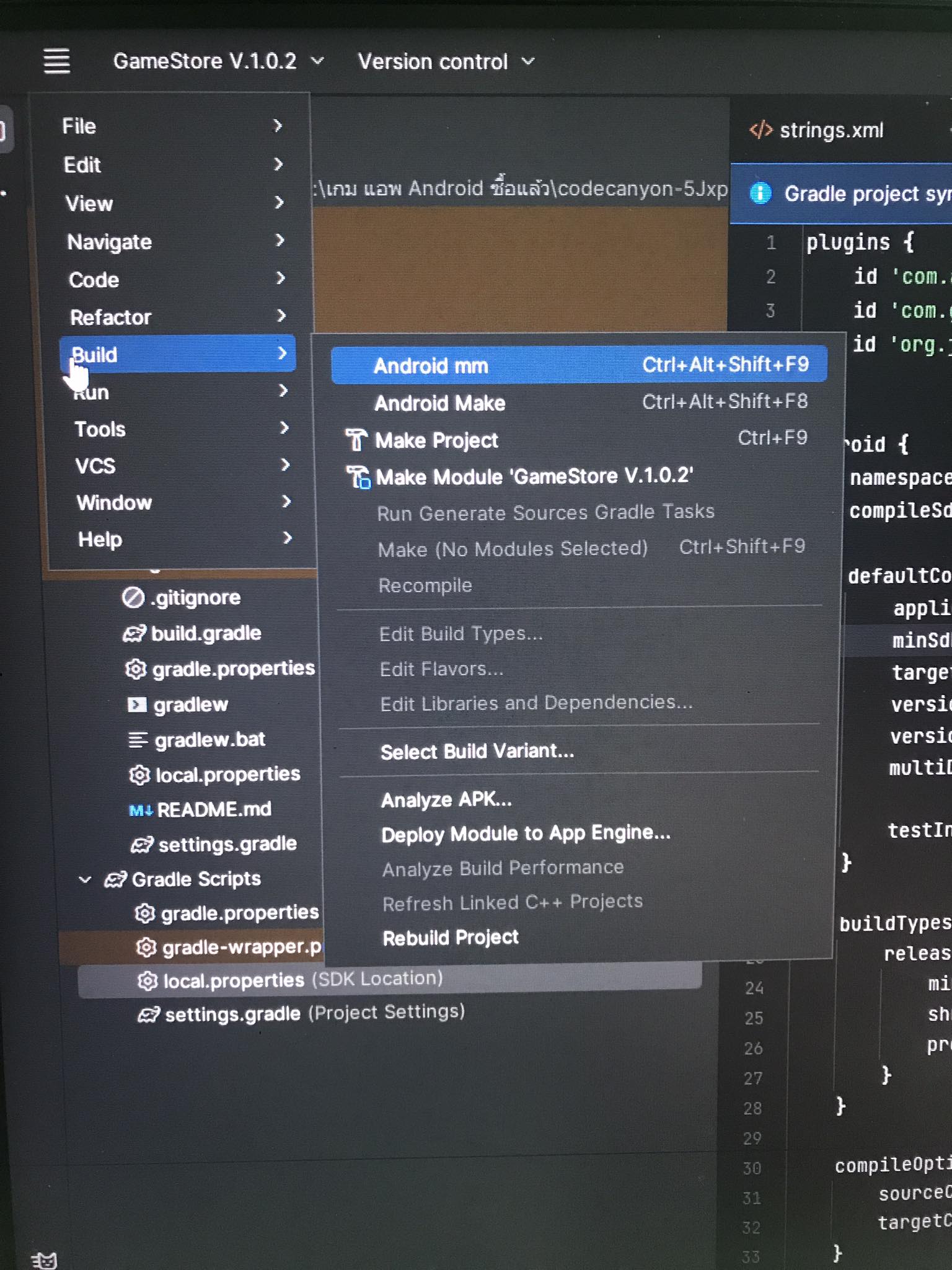Switch to the strings.xml editor tab

pyautogui.click(x=817, y=130)
